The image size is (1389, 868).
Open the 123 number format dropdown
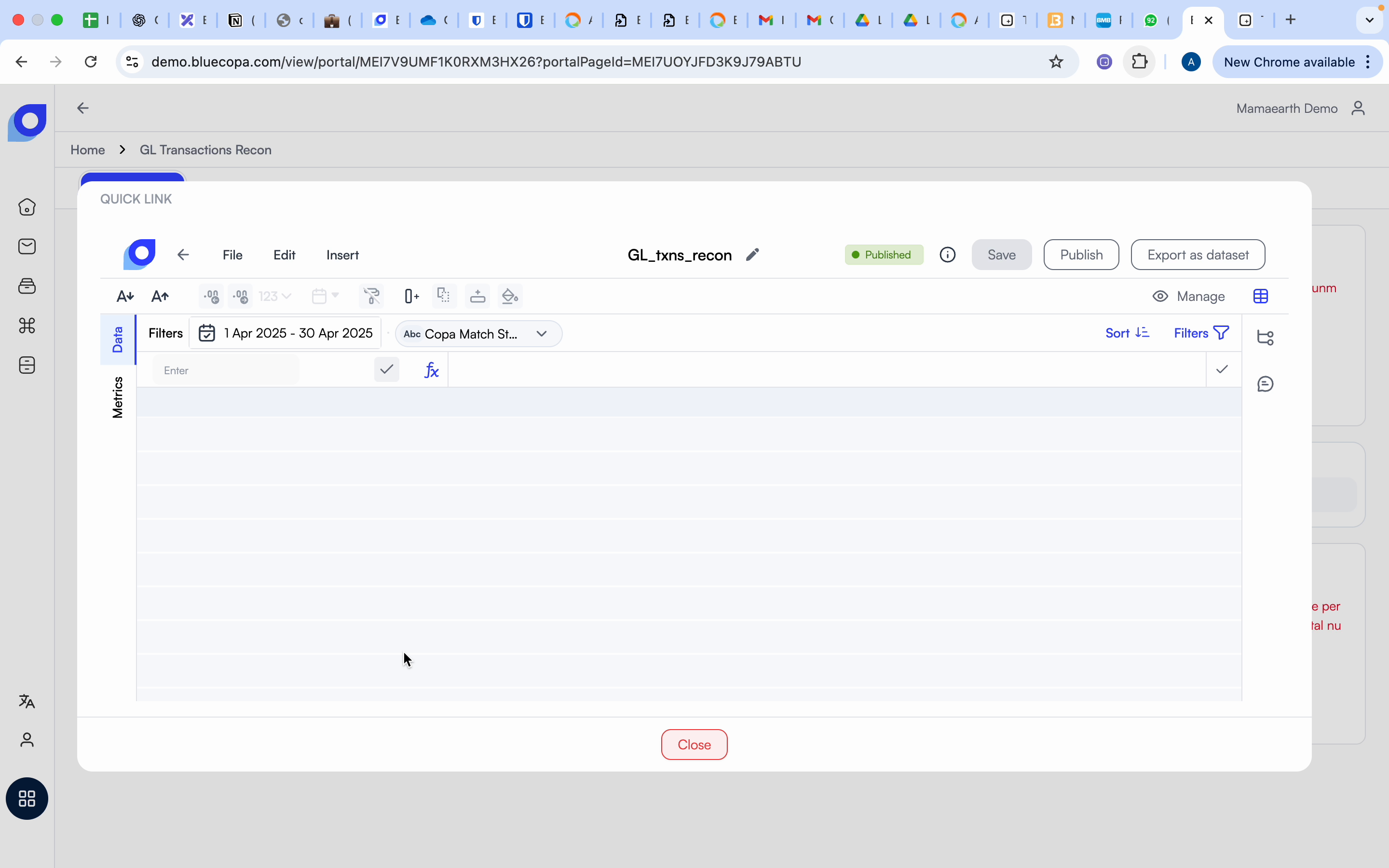pyautogui.click(x=274, y=296)
